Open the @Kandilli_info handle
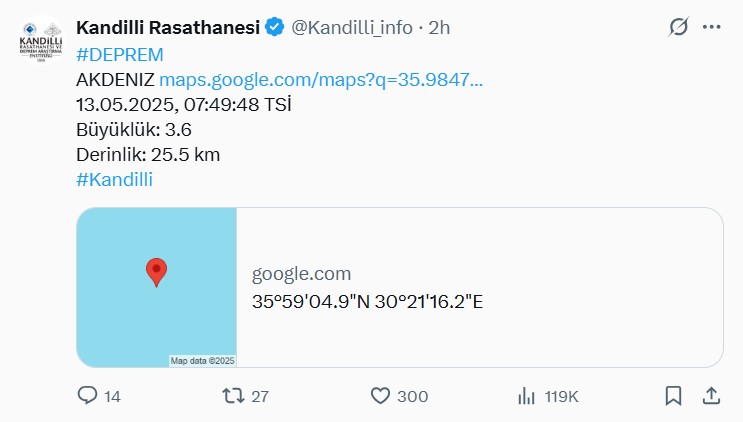The image size is (743, 422). point(351,27)
